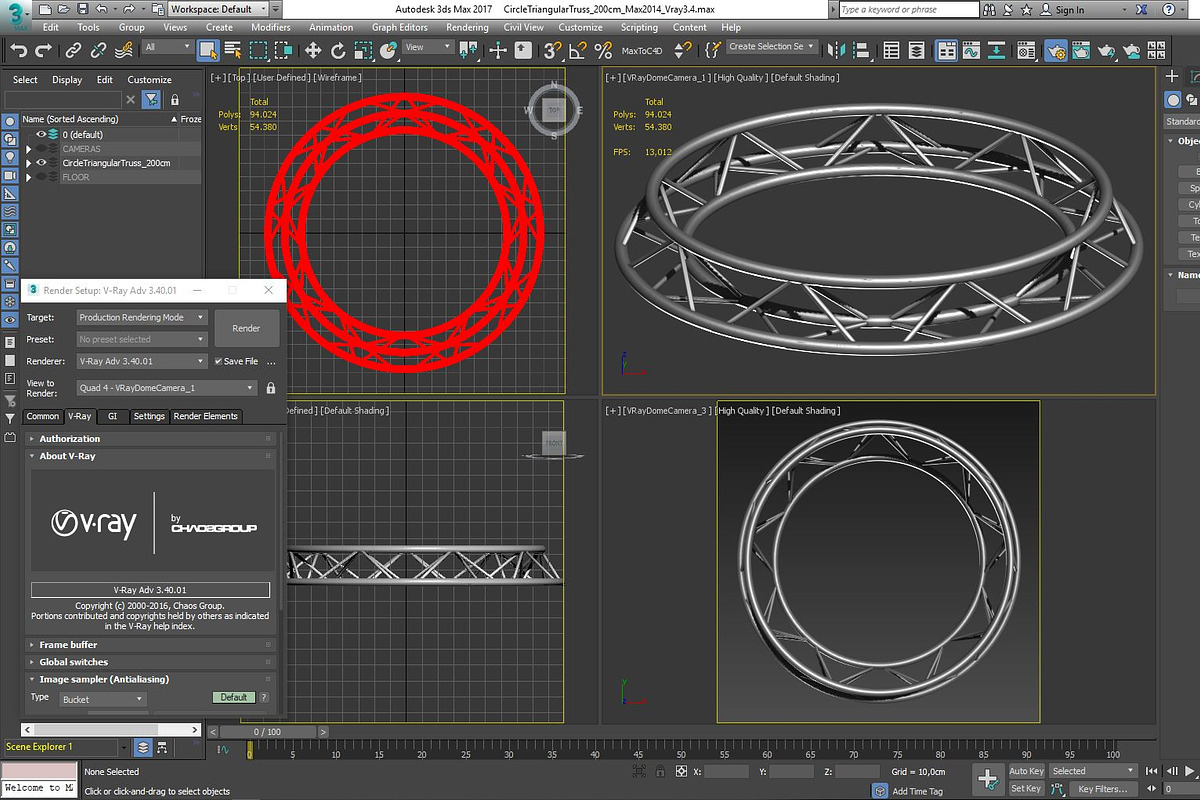
Task: Click the Render Production teapot icon
Action: [1106, 50]
